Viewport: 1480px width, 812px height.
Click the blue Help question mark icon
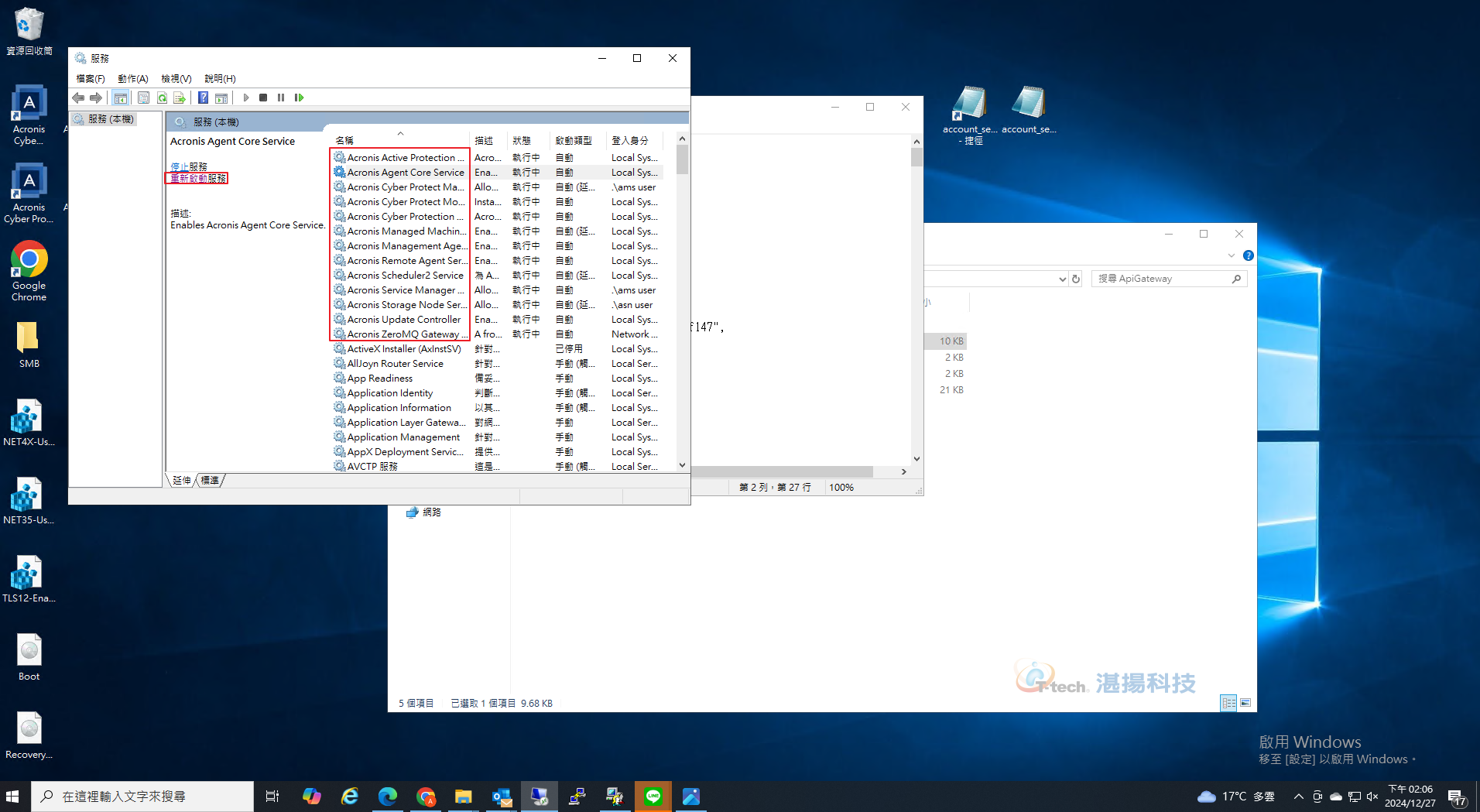203,98
